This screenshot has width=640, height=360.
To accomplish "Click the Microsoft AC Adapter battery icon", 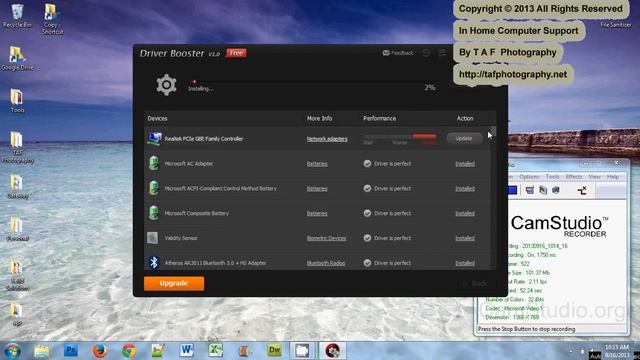I will tap(153, 163).
